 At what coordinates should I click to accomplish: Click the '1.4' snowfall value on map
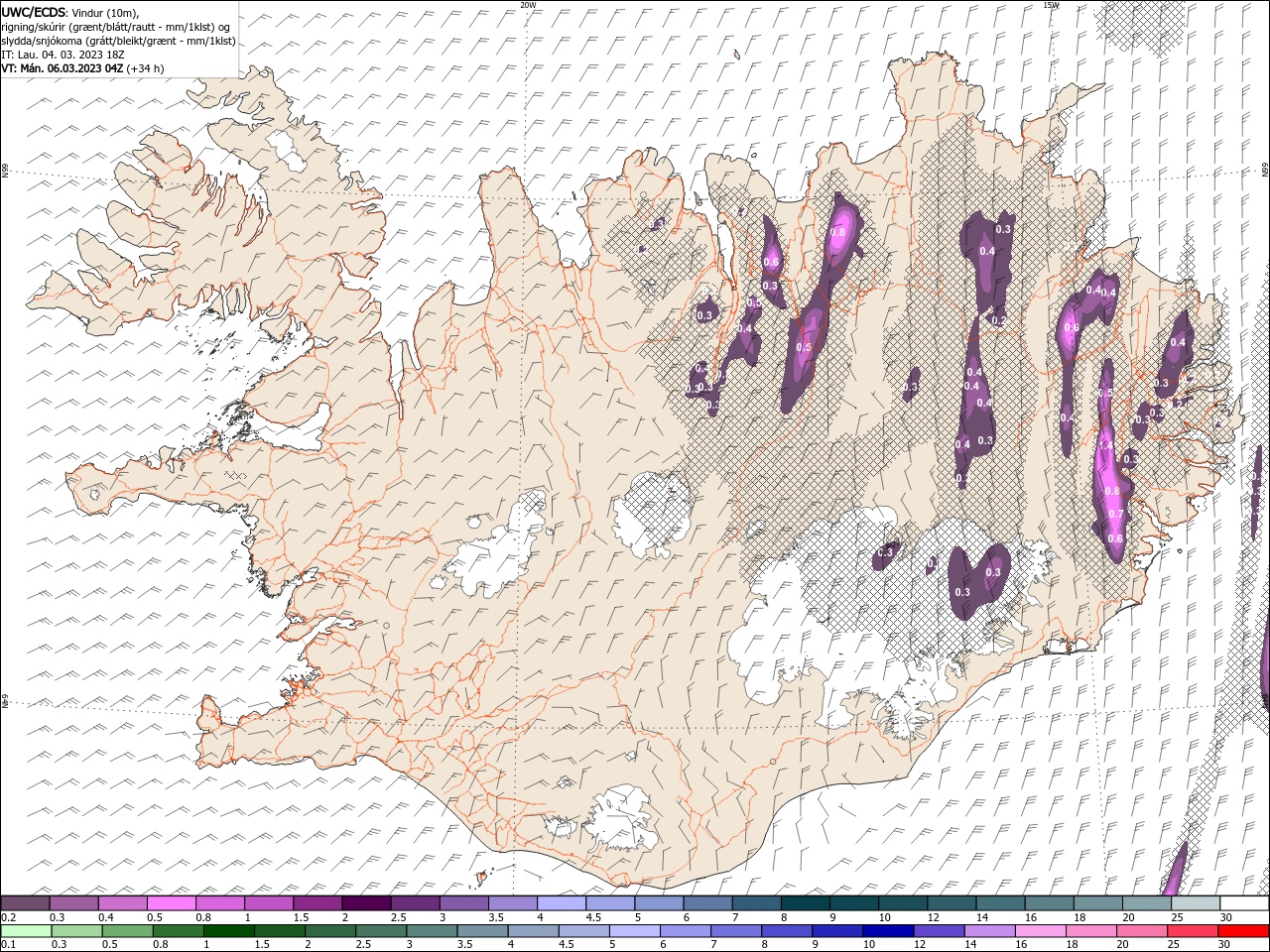(1105, 446)
